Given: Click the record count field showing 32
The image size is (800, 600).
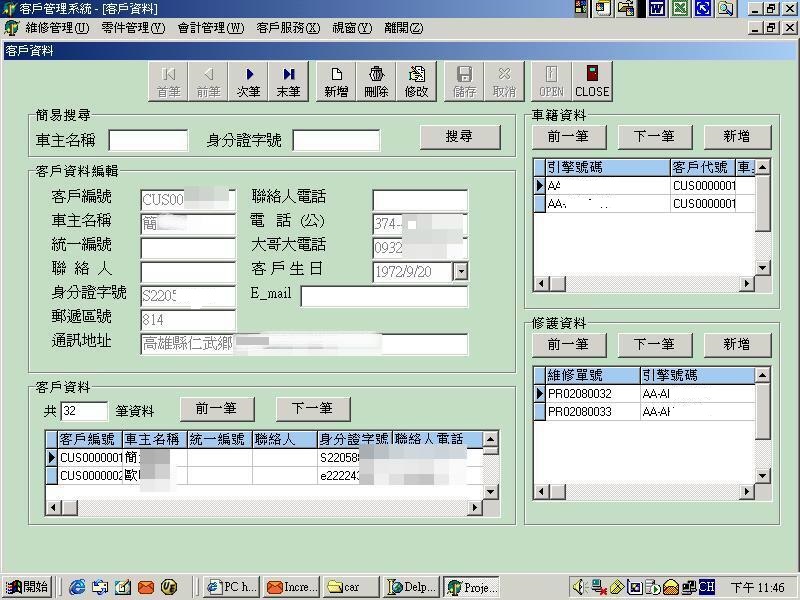Looking at the screenshot, I should [x=84, y=411].
